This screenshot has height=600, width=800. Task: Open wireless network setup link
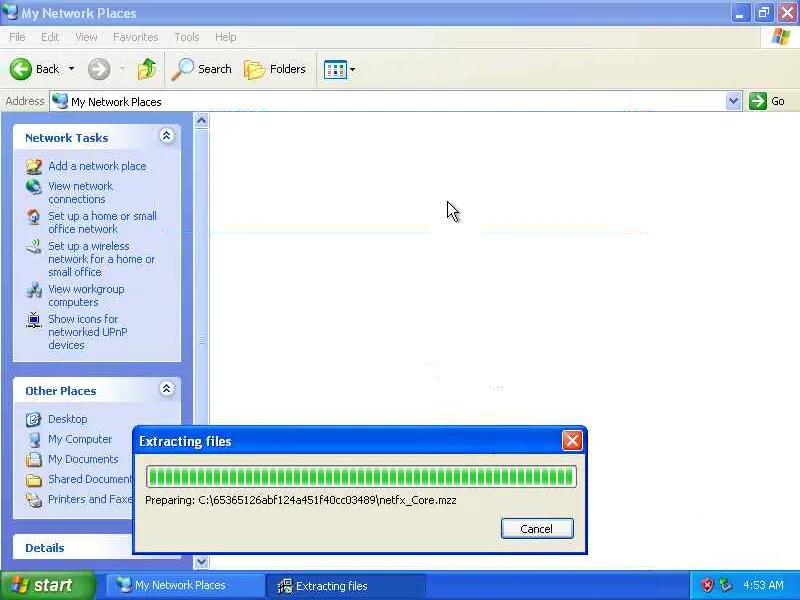pyautogui.click(x=101, y=259)
